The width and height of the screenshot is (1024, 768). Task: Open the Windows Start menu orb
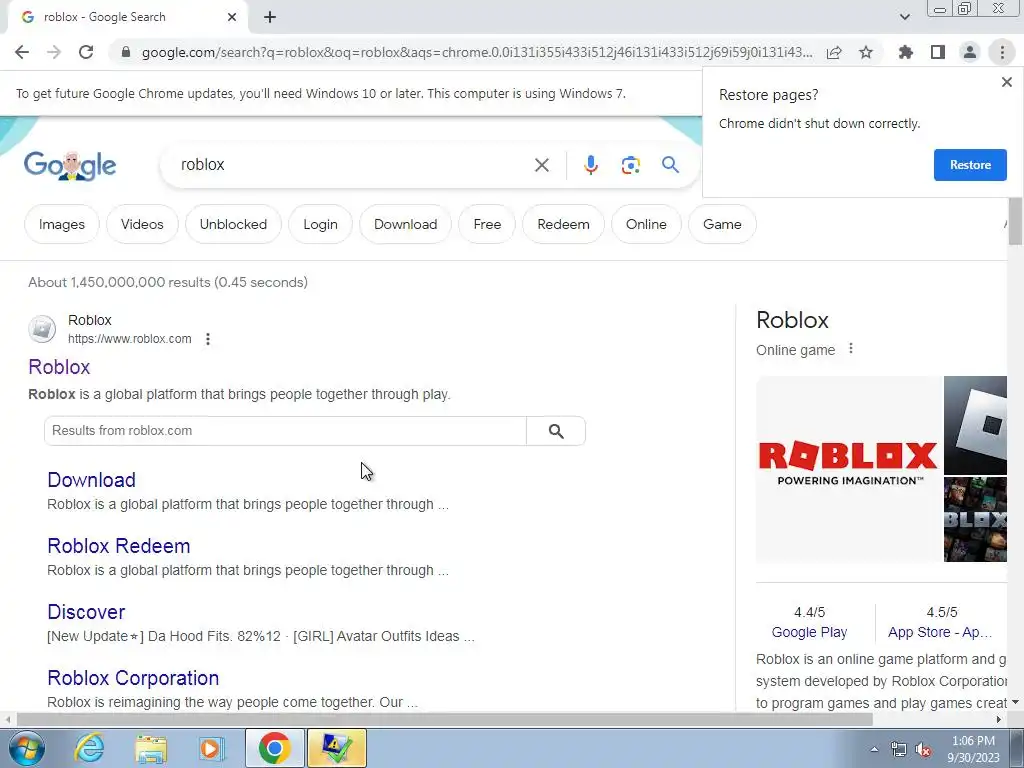[26, 748]
